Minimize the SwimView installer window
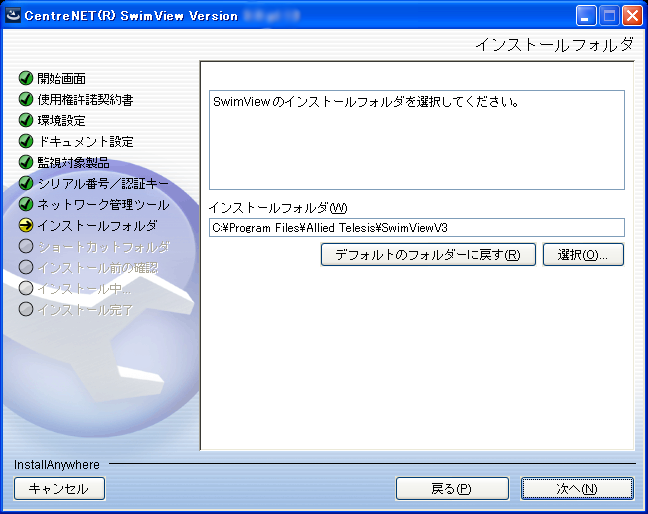This screenshot has width=648, height=514. coord(586,16)
